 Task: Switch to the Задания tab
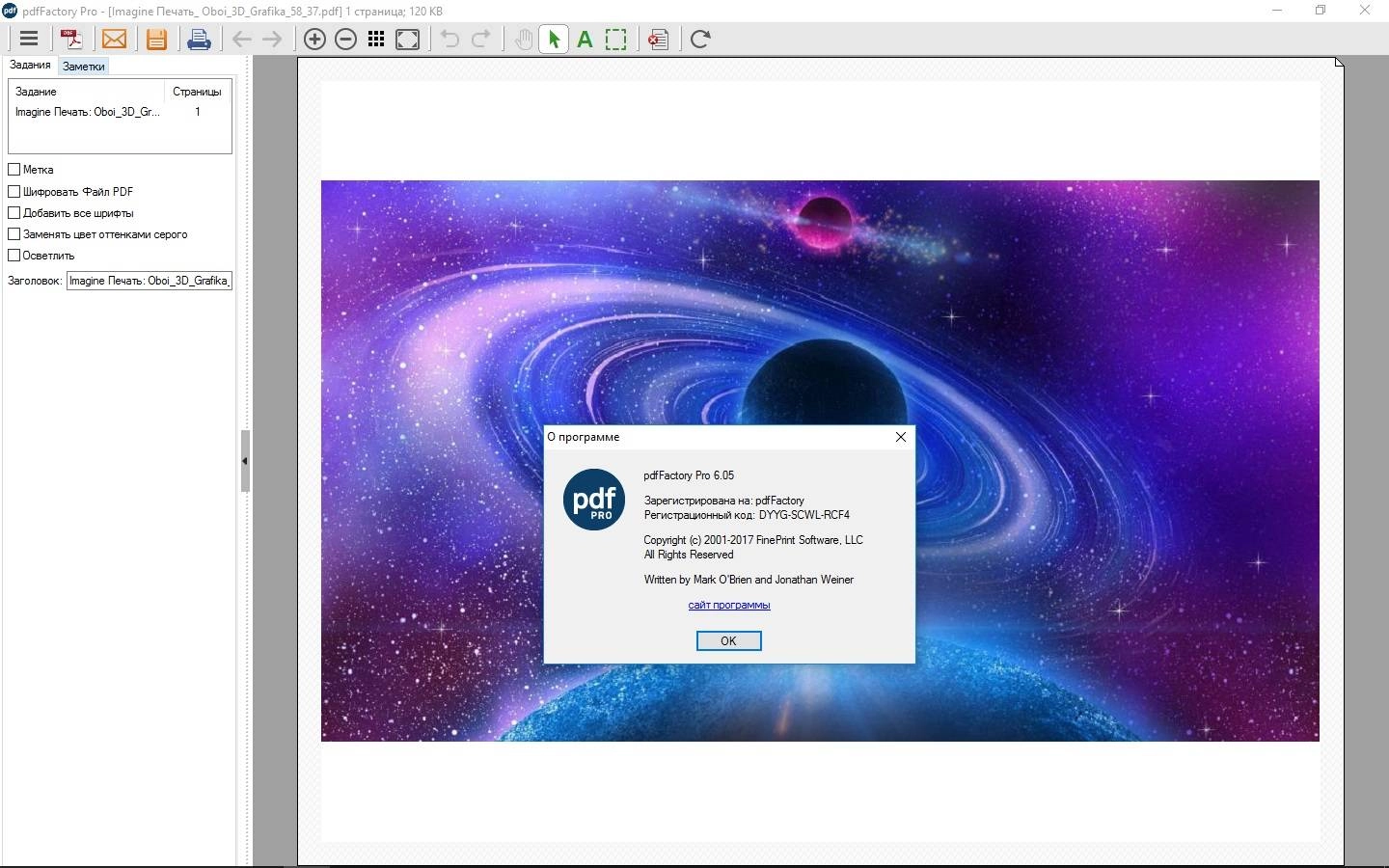click(x=30, y=65)
